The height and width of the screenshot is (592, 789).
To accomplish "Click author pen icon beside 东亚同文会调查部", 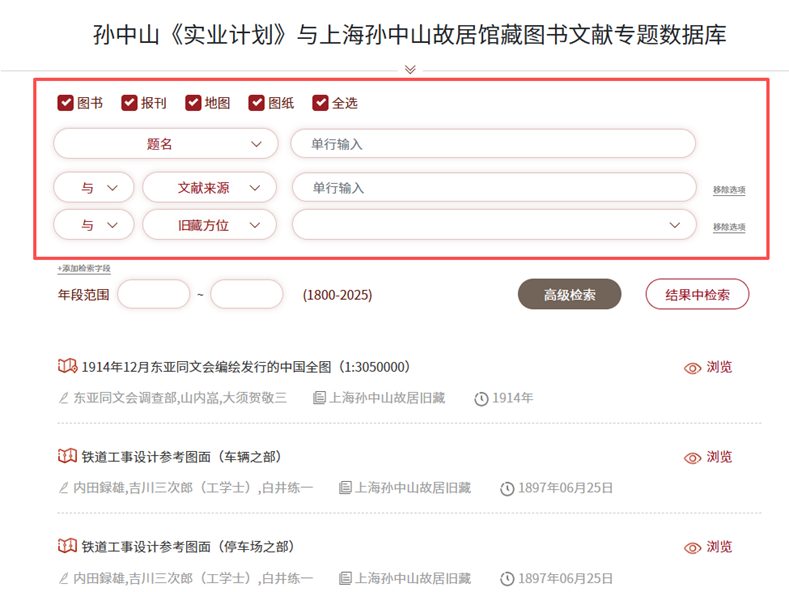I will tap(63, 398).
